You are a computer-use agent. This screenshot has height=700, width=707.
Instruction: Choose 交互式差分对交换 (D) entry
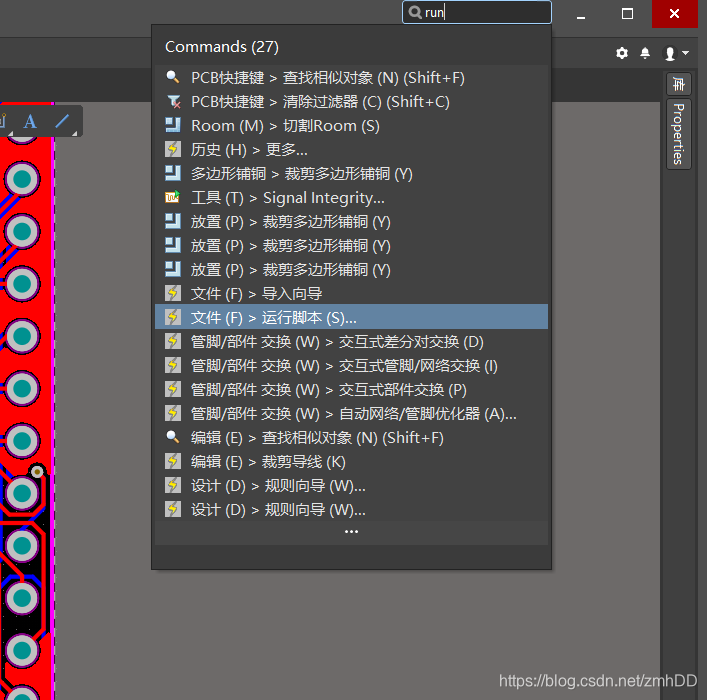click(351, 341)
